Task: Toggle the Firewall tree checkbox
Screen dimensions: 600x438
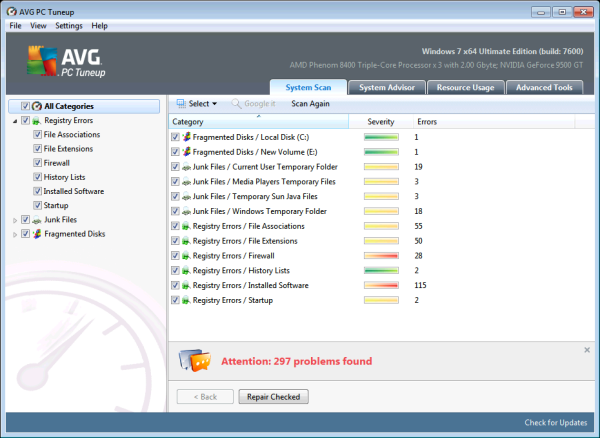Action: 37,163
